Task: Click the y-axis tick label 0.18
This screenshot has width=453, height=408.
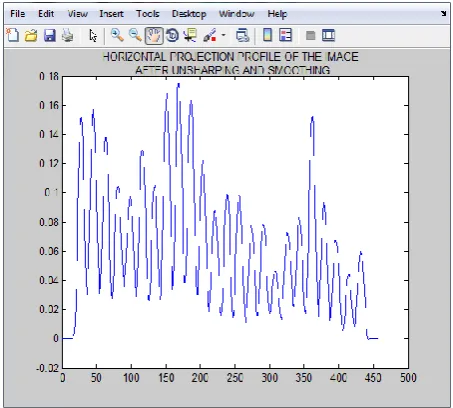Action: (x=49, y=76)
